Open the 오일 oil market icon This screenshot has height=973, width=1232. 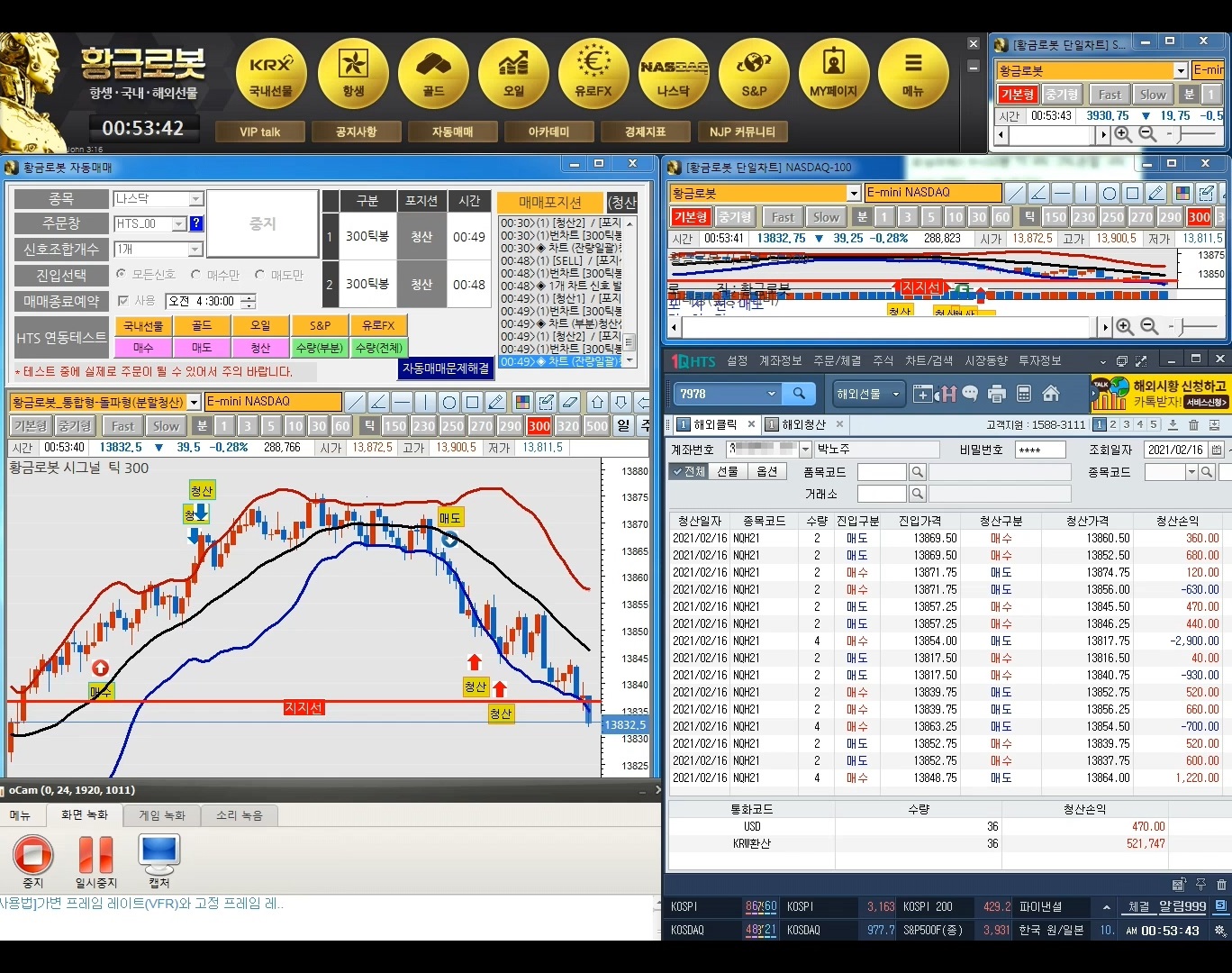513,74
